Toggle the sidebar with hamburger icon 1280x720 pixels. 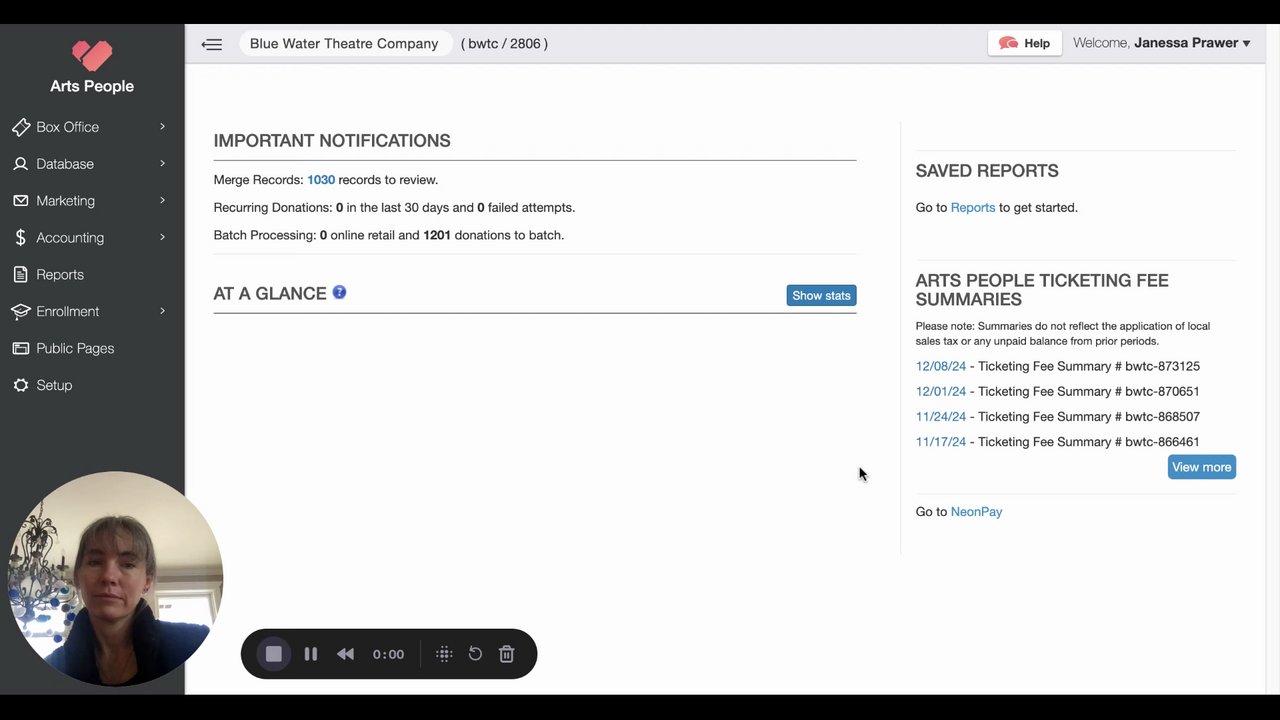[x=211, y=44]
